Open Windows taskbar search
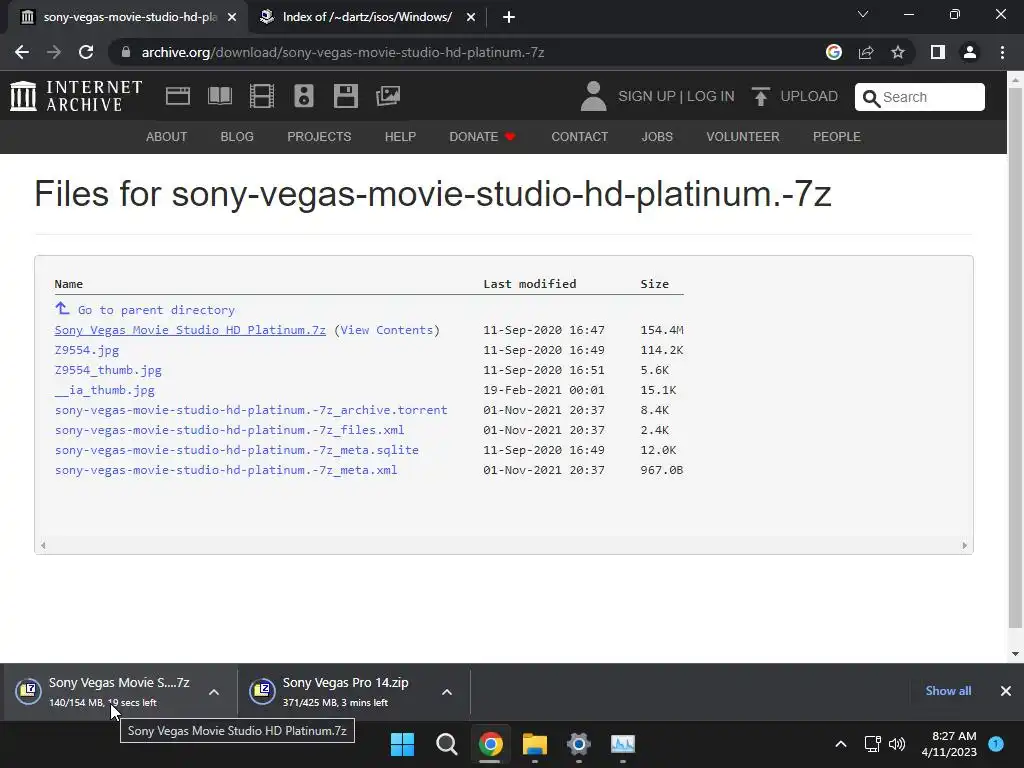 click(x=447, y=744)
